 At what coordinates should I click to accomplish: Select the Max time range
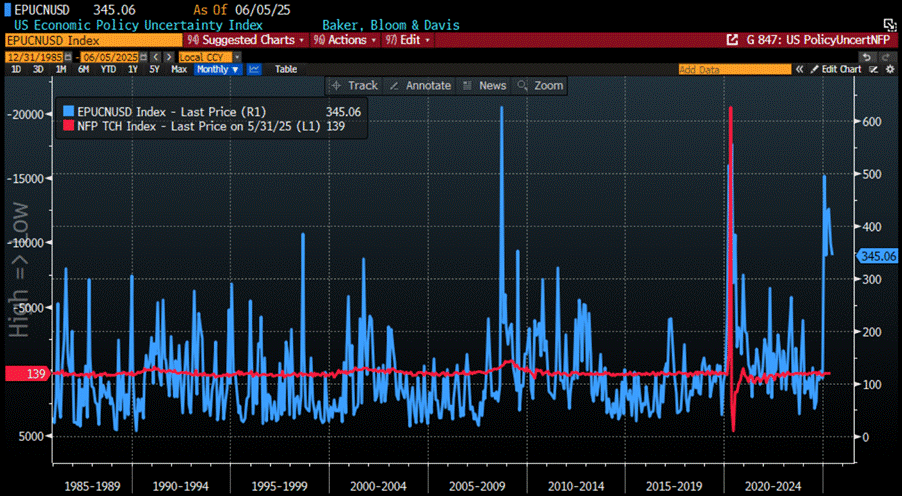179,69
